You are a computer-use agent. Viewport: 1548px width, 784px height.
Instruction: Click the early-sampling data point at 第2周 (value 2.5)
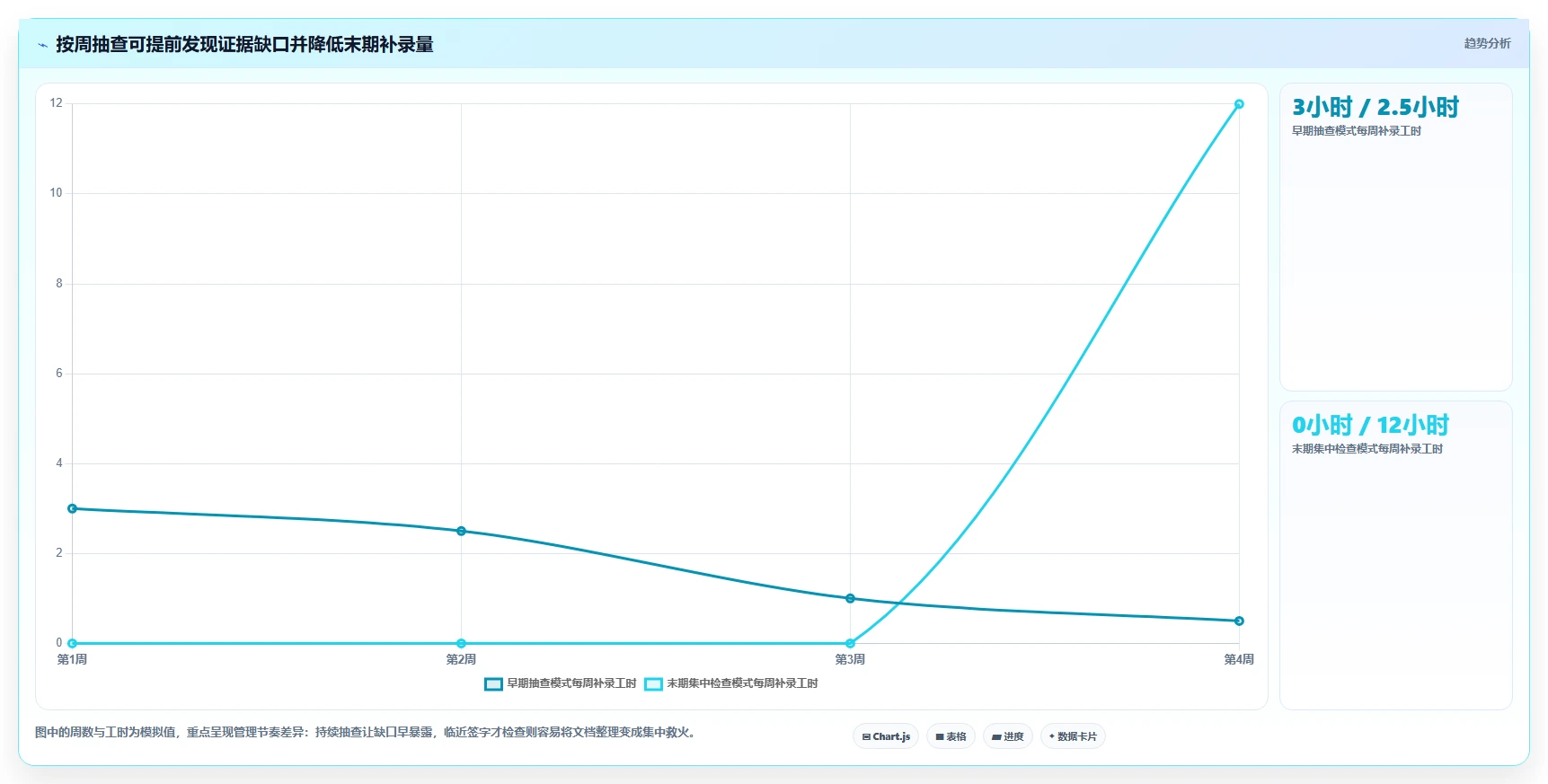[x=461, y=531]
